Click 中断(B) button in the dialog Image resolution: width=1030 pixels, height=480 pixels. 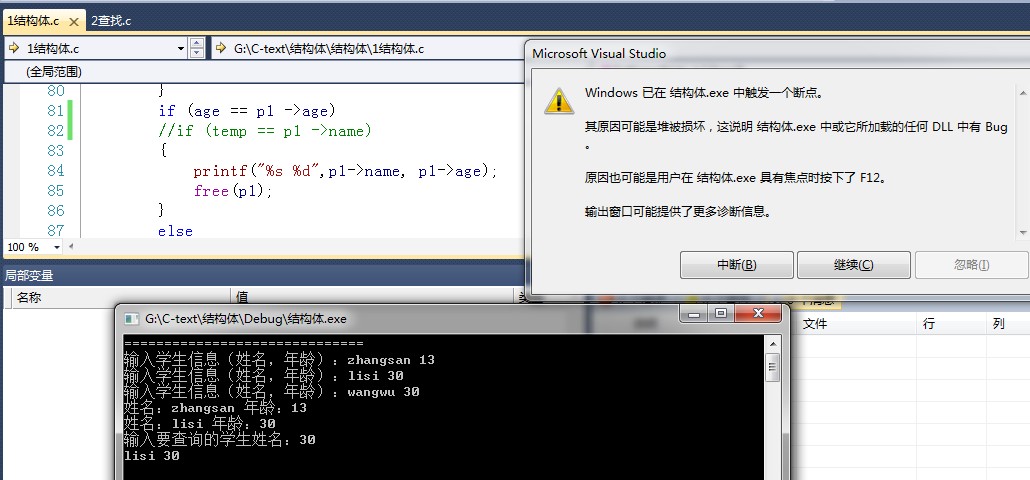tap(736, 265)
